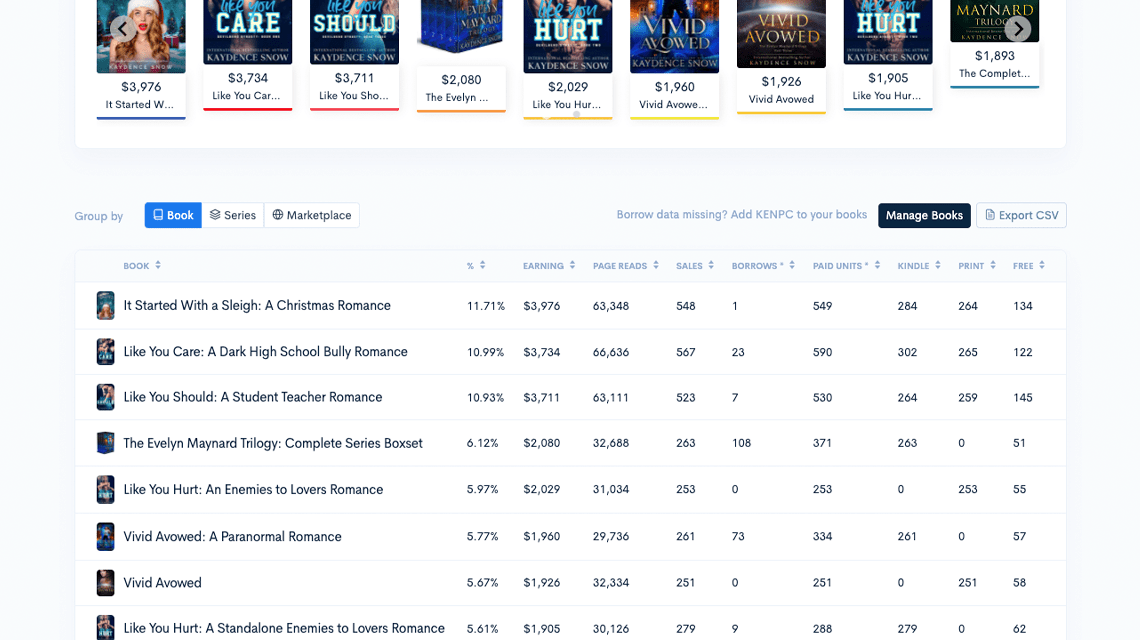This screenshot has height=640, width=1140.
Task: Click the left carousel arrow
Action: [x=122, y=29]
